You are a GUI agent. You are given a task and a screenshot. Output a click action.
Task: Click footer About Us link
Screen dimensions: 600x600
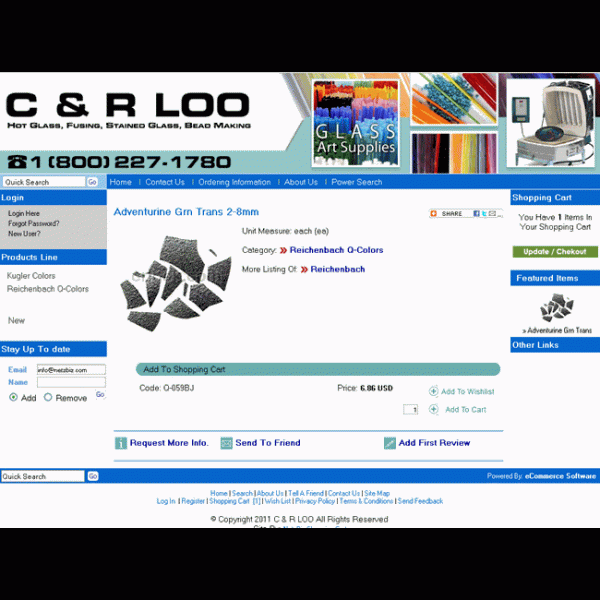[x=270, y=493]
